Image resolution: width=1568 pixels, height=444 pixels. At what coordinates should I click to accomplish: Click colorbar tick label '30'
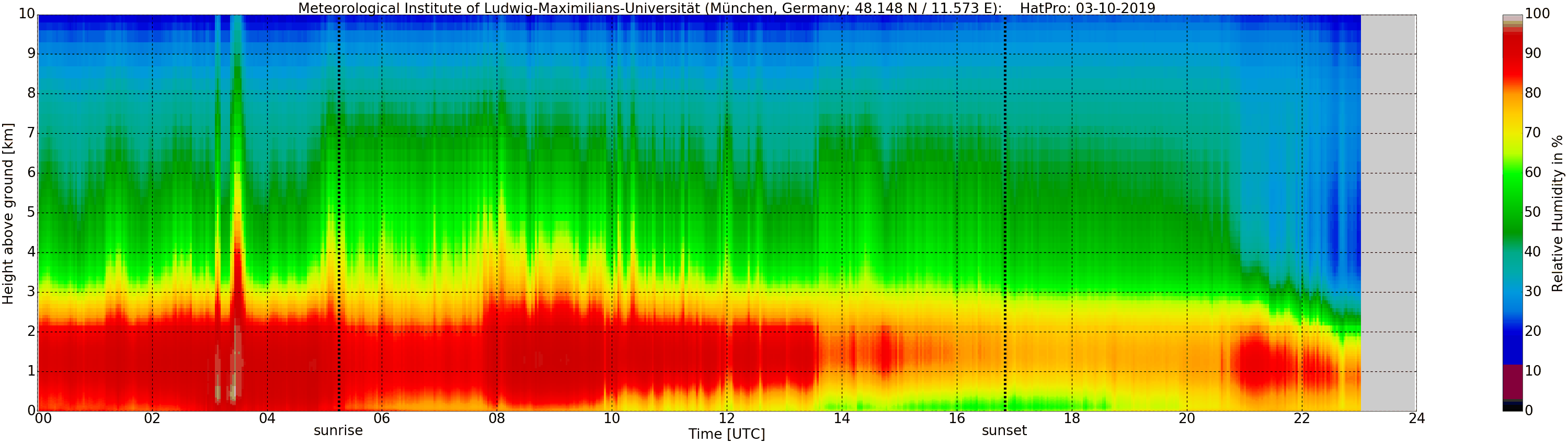pos(1532,292)
